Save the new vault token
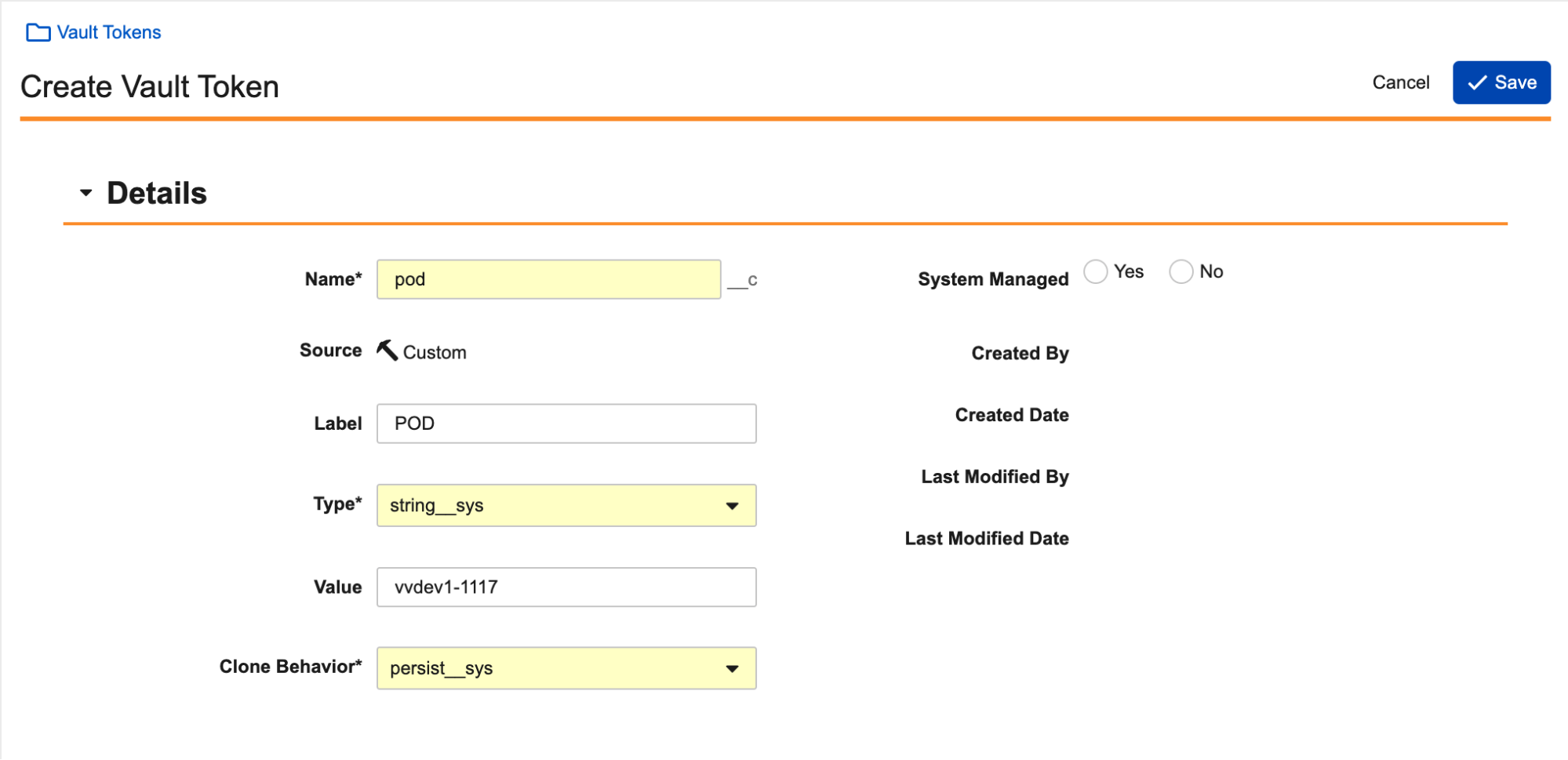Viewport: 1568px width, 760px height. click(x=1501, y=82)
